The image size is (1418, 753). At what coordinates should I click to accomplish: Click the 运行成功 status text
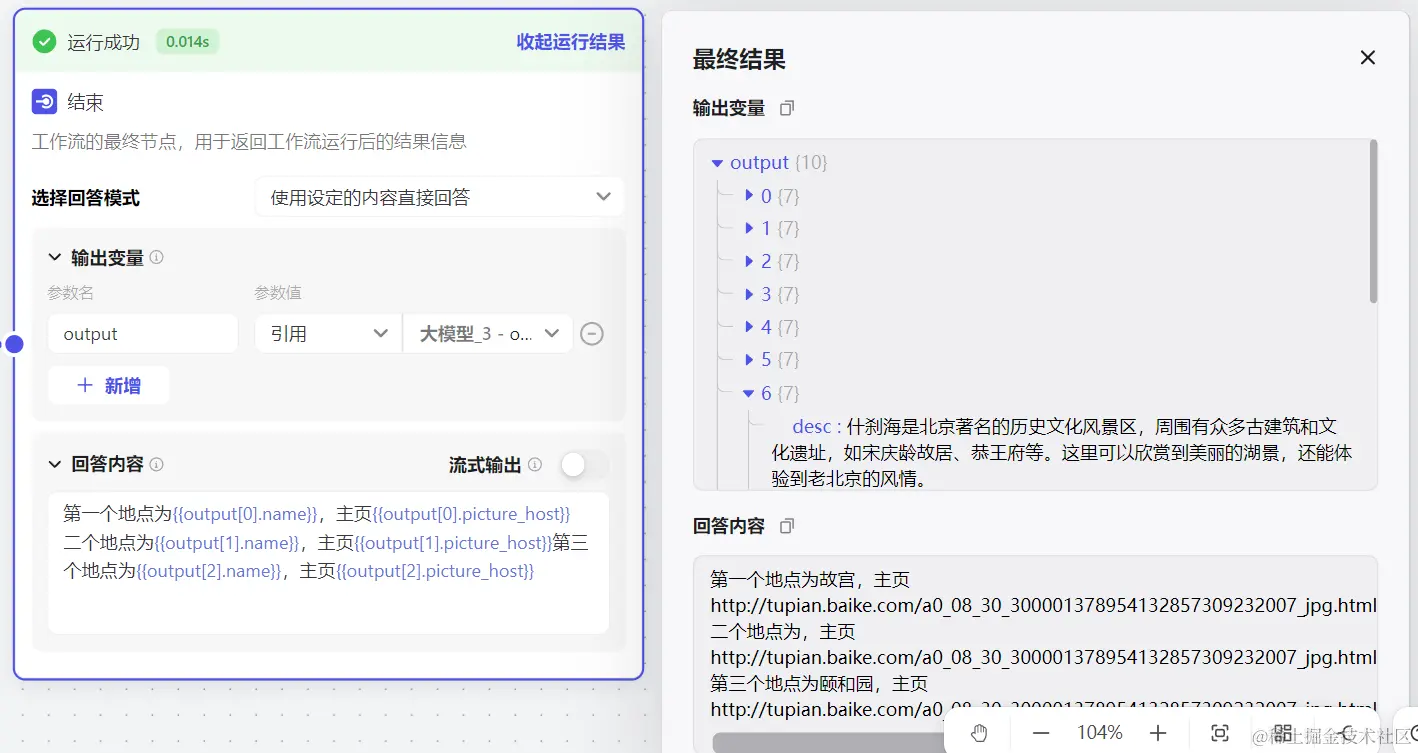pyautogui.click(x=104, y=42)
